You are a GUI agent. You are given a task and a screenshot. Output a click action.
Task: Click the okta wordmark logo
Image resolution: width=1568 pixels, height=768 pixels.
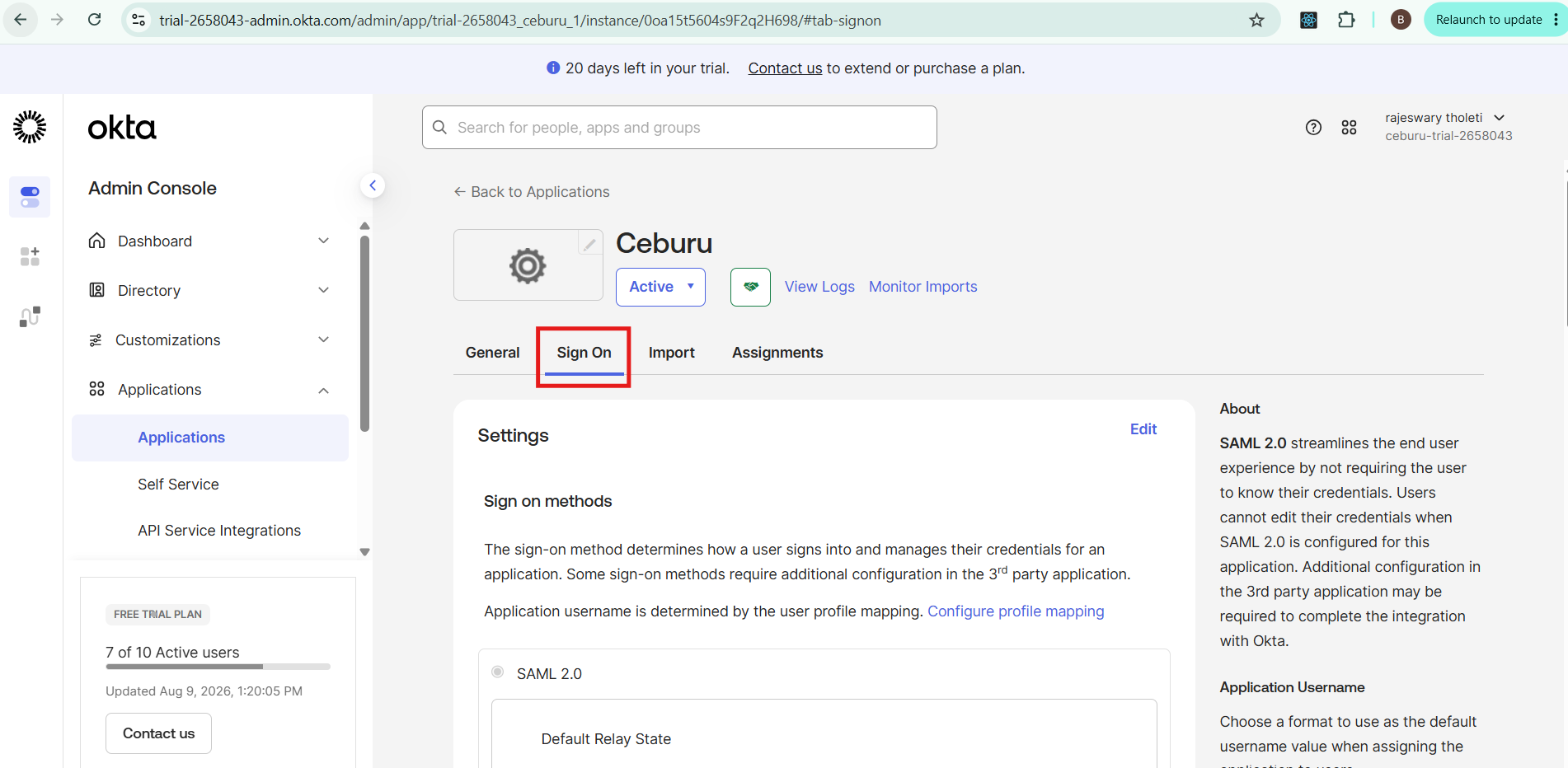(122, 128)
